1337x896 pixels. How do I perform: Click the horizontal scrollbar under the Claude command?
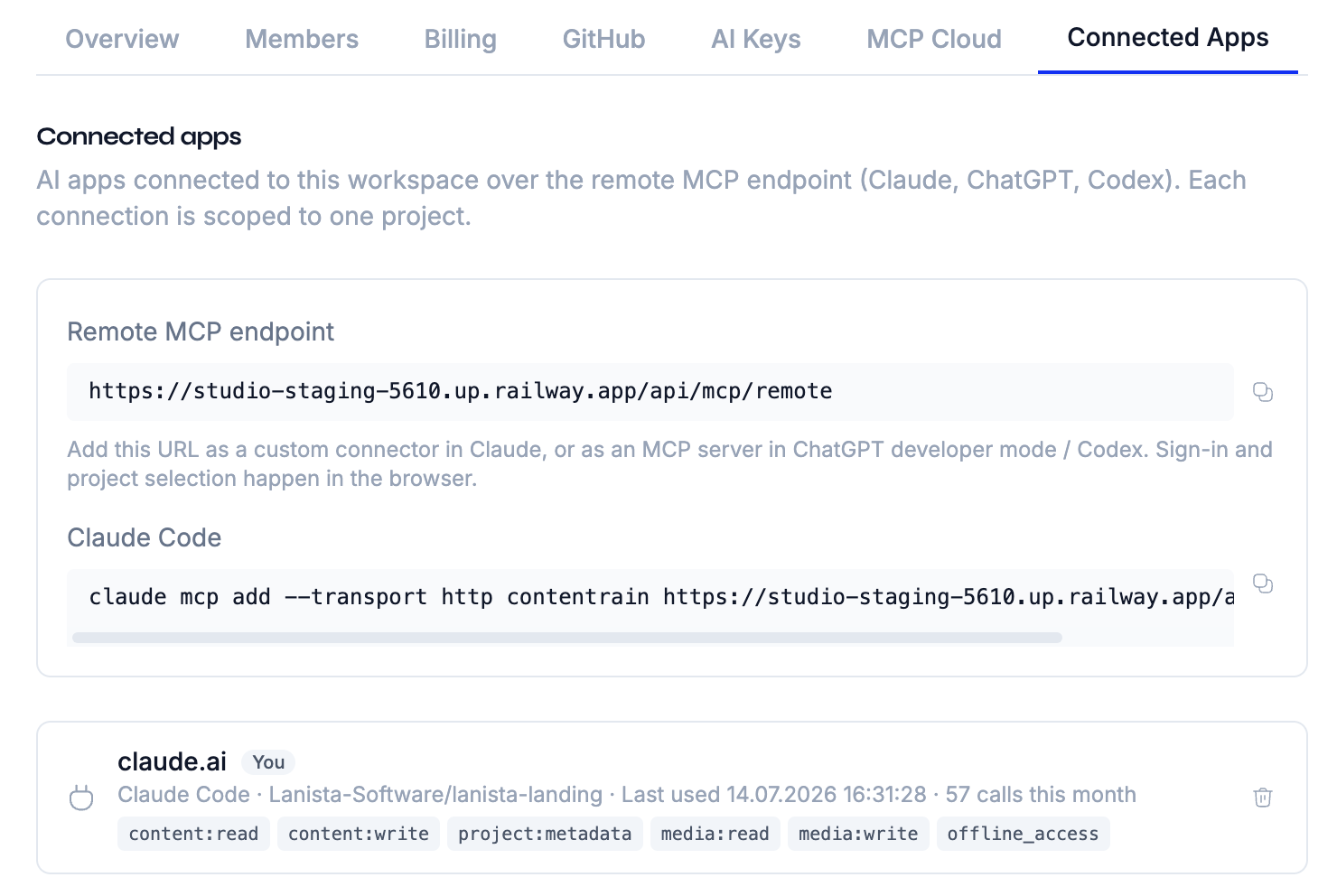pyautogui.click(x=567, y=638)
